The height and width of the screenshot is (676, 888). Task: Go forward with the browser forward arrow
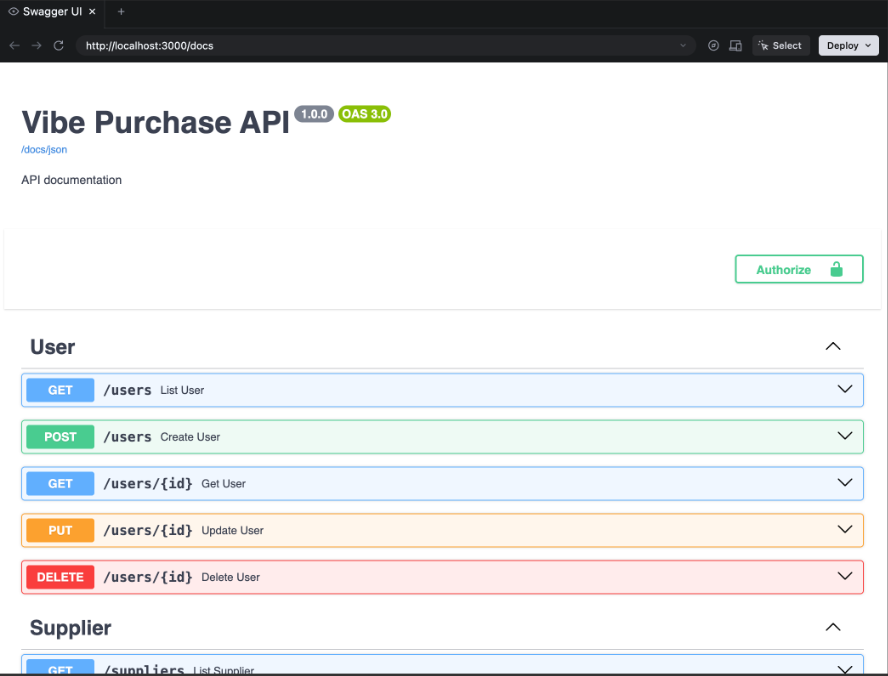[x=36, y=45]
